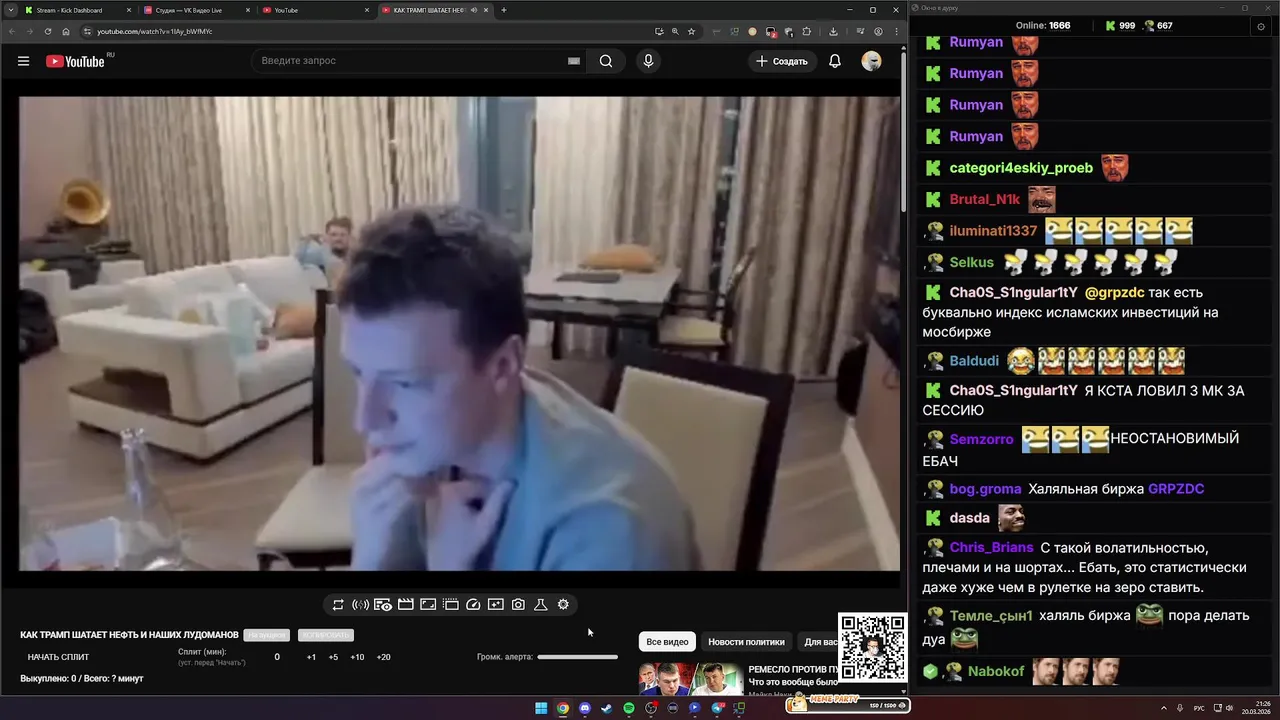Click GRPZDC mention in bog.groma's message

[x=1176, y=489]
